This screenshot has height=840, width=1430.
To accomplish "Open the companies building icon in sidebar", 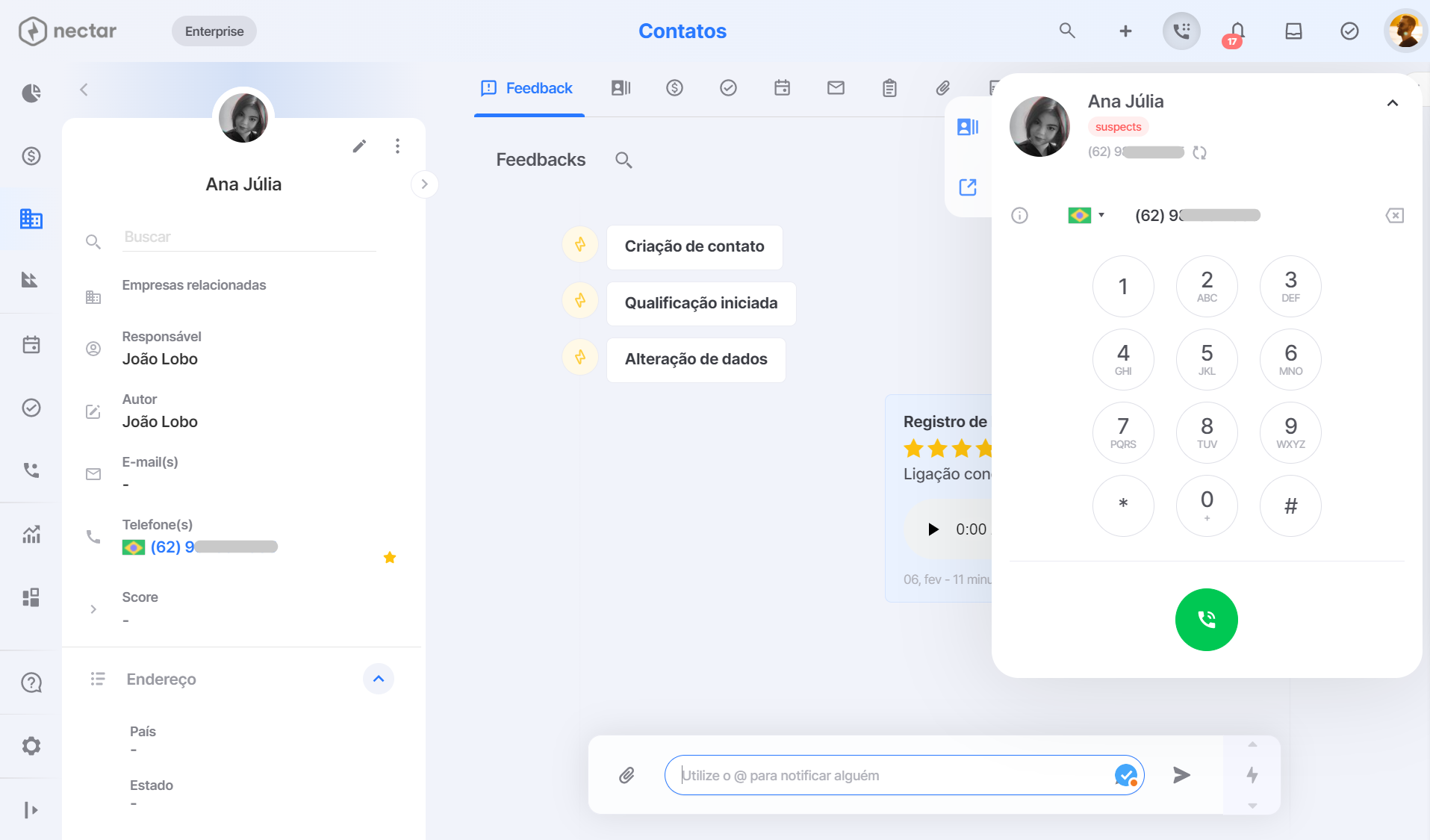I will click(31, 219).
